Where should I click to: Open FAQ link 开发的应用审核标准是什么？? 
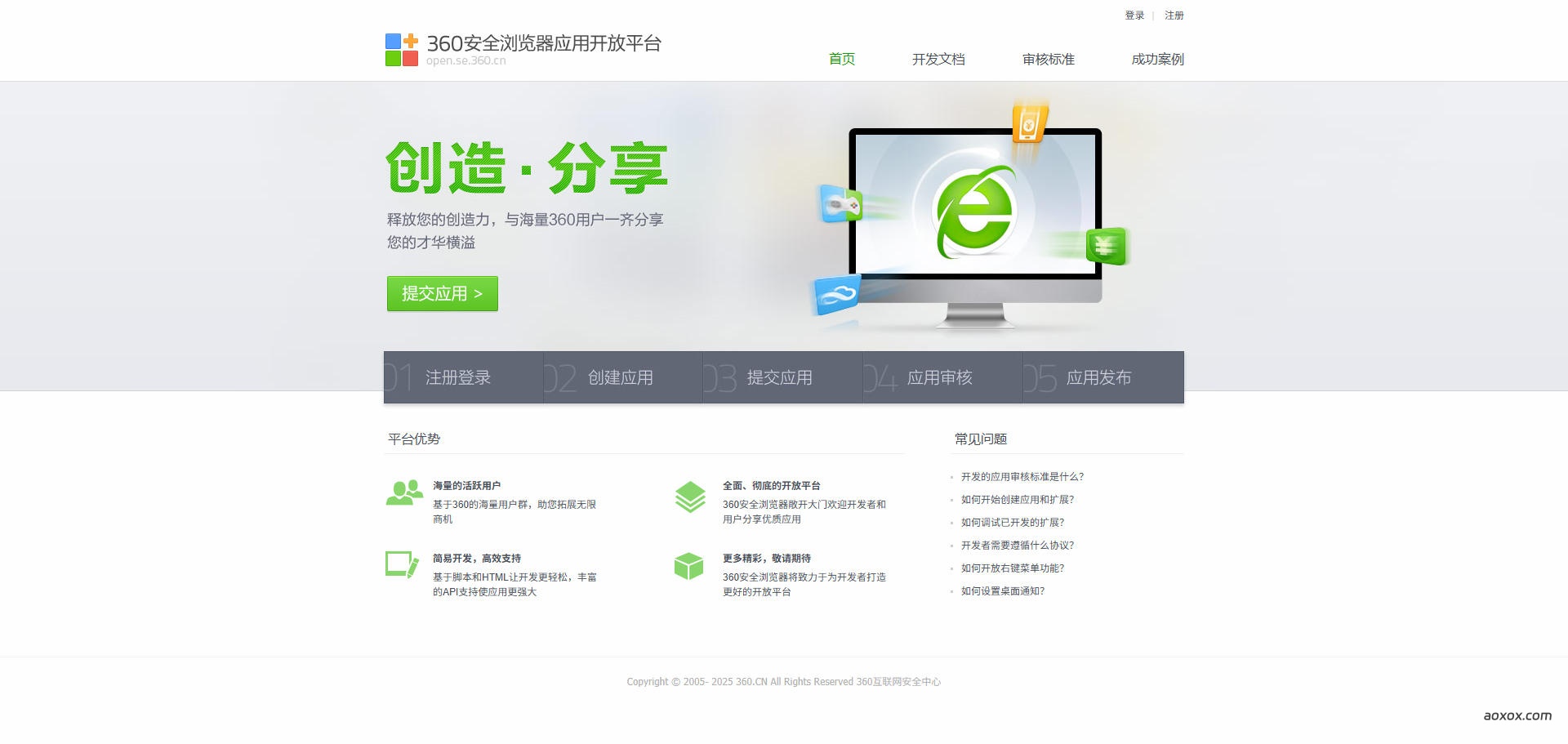pos(1022,476)
